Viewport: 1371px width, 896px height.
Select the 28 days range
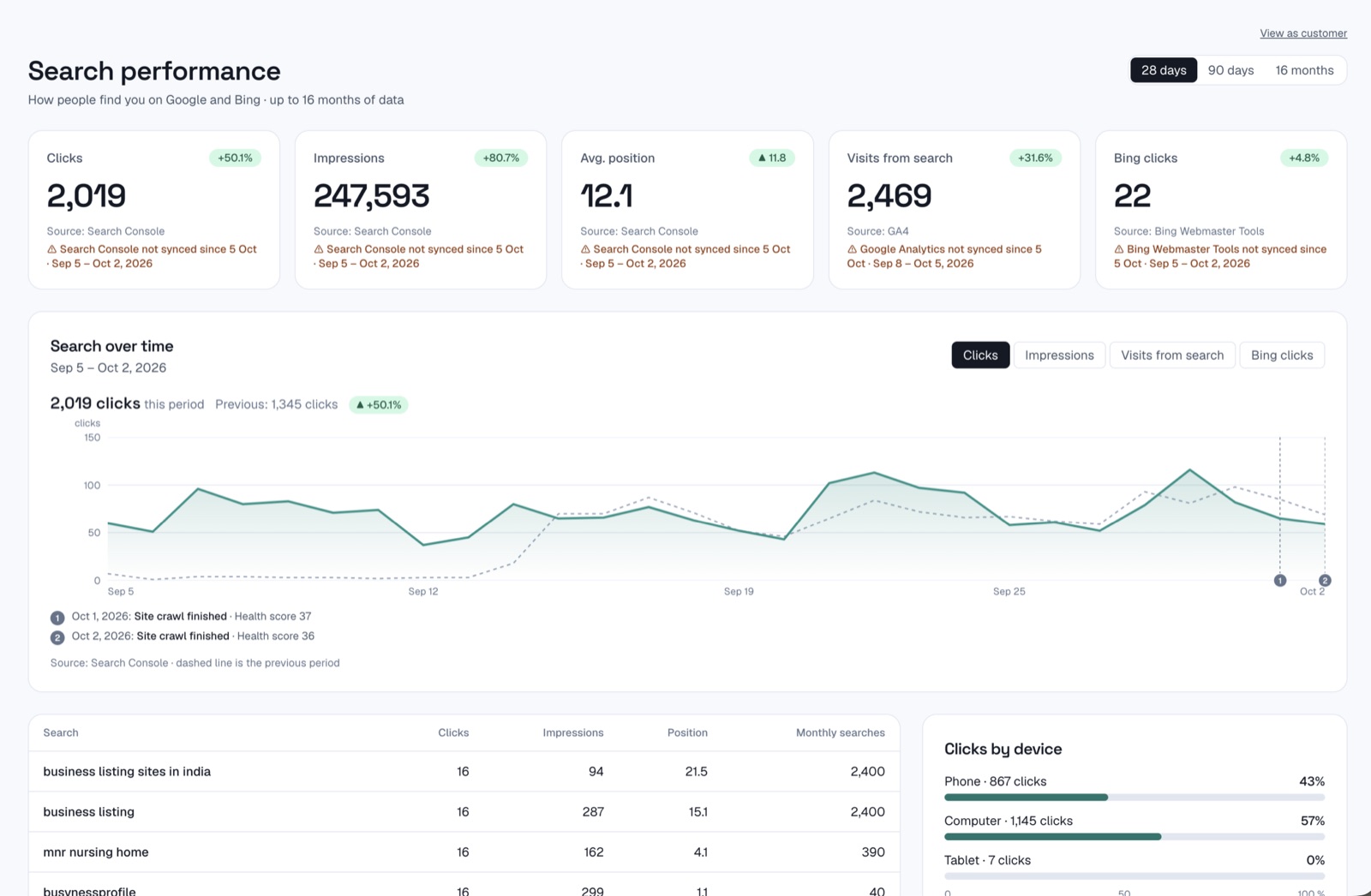1164,70
